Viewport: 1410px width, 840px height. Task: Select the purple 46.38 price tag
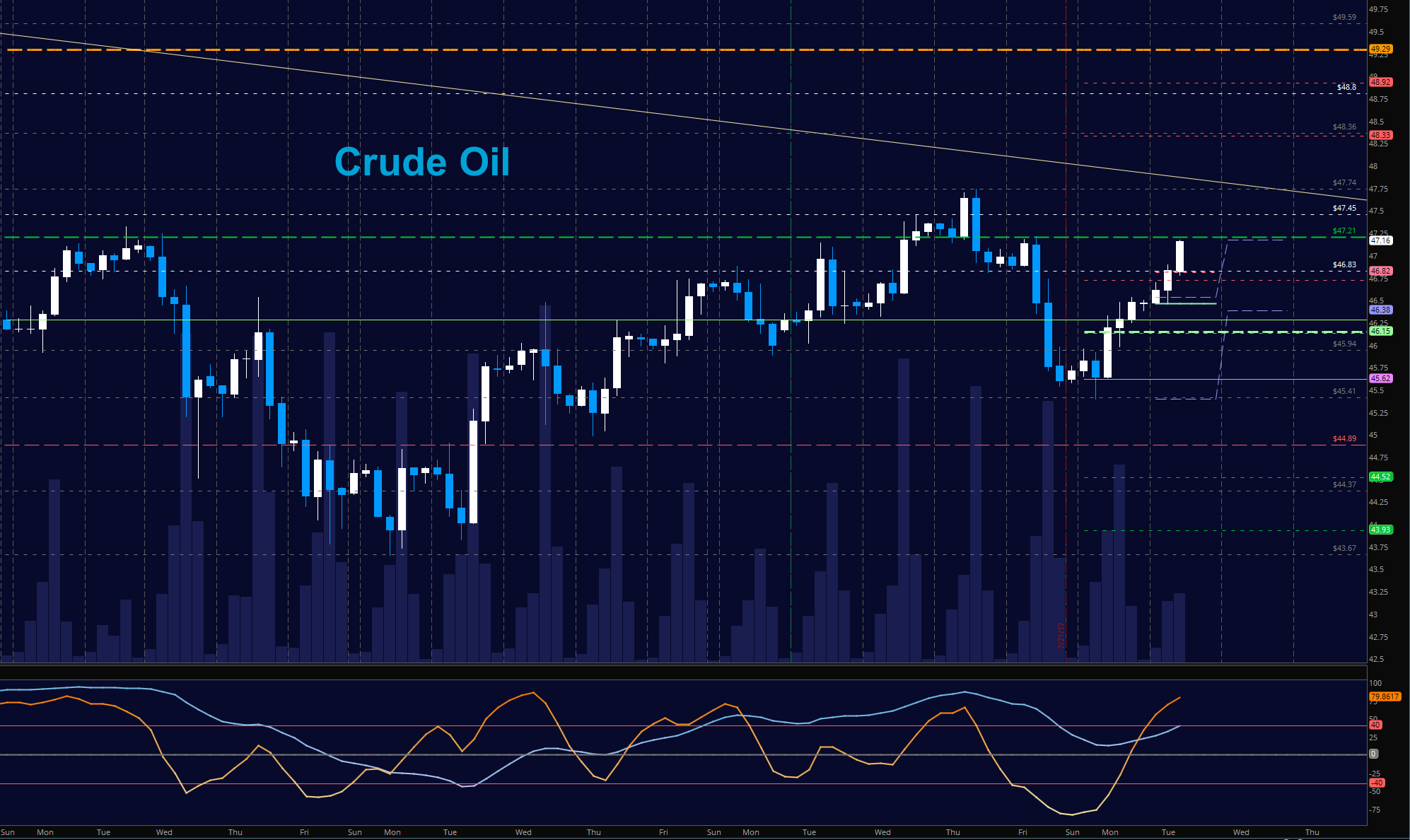(x=1380, y=310)
